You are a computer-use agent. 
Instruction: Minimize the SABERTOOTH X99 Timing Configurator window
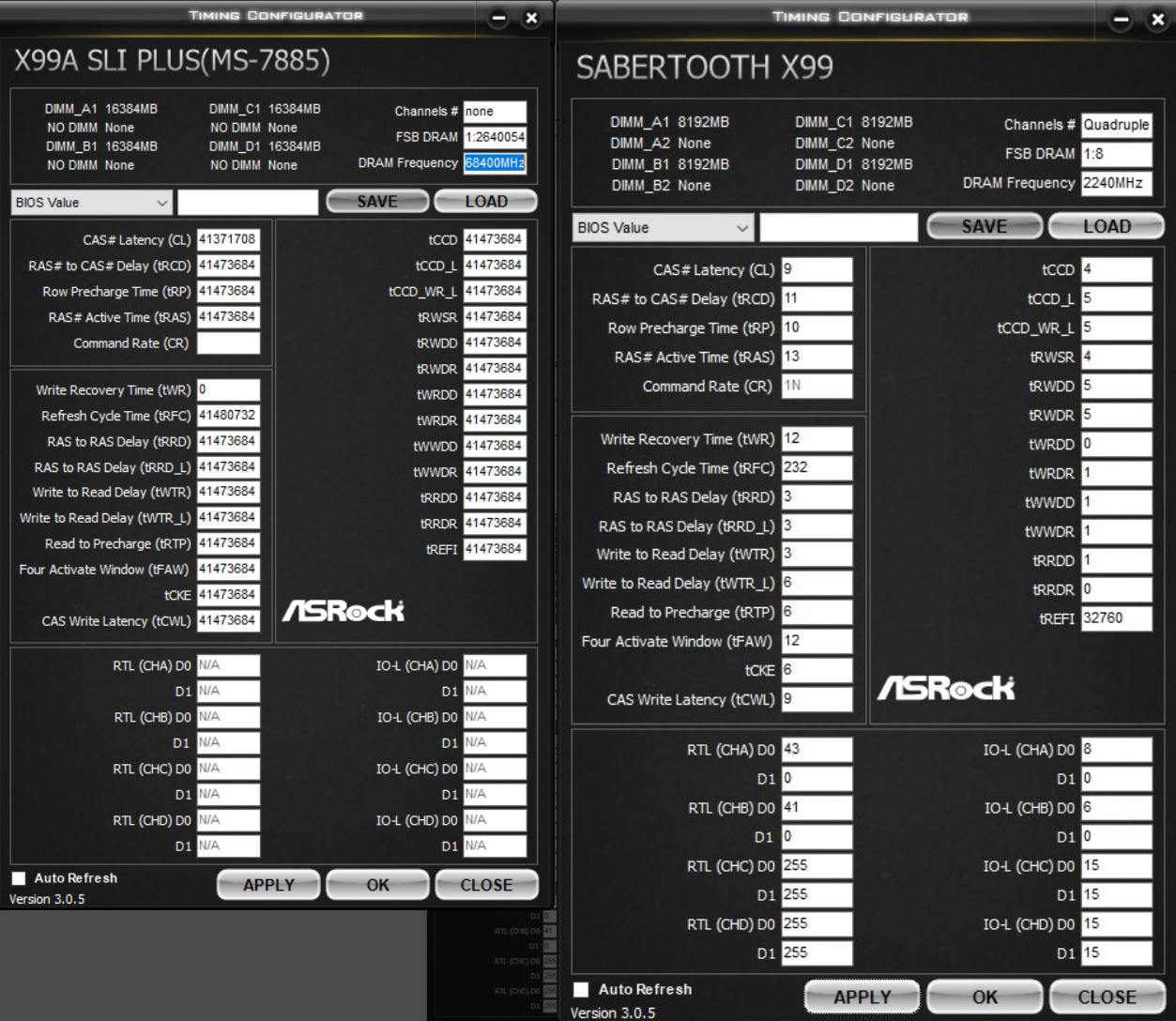(1121, 20)
